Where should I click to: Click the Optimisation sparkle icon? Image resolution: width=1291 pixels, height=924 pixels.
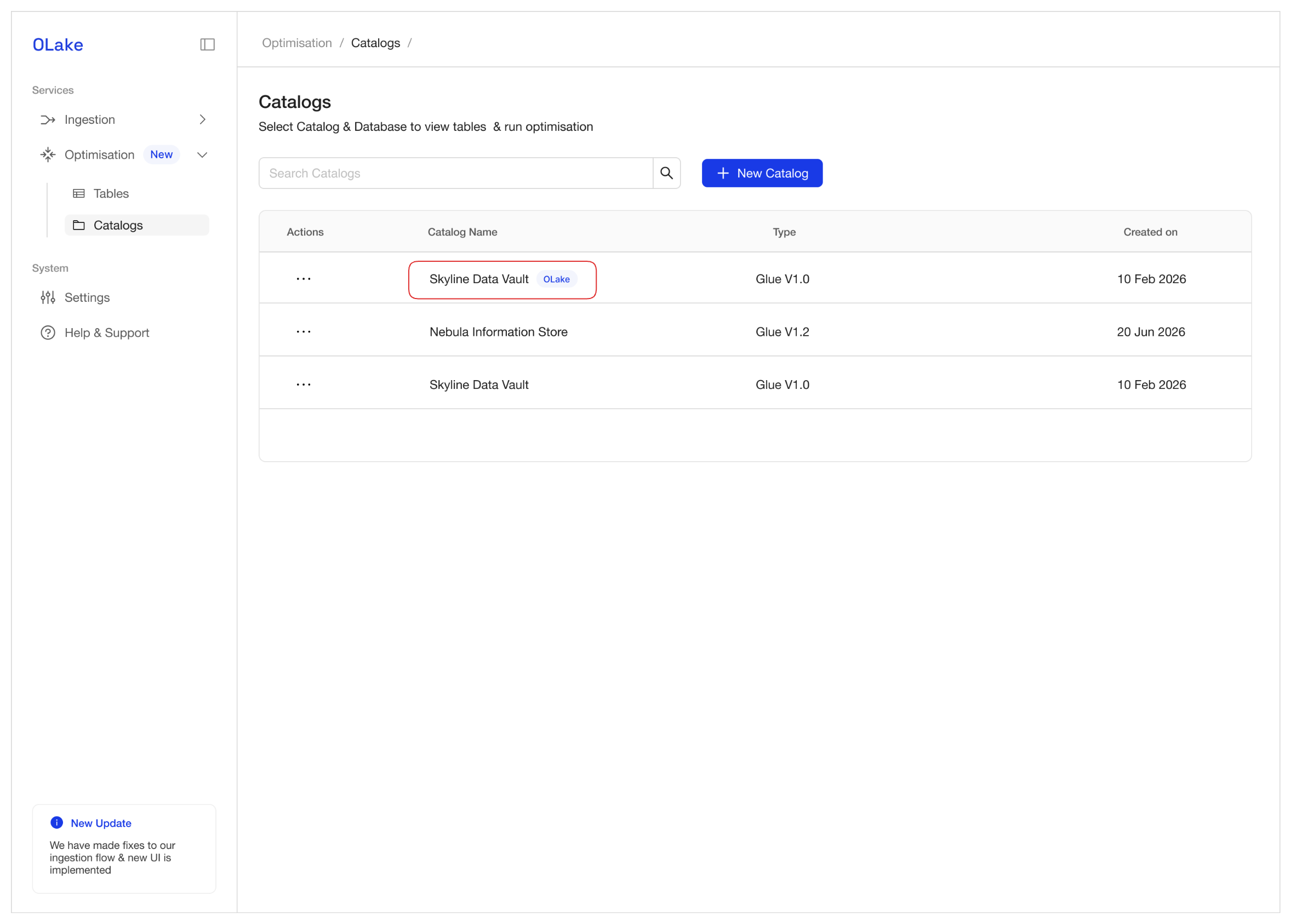click(x=48, y=155)
